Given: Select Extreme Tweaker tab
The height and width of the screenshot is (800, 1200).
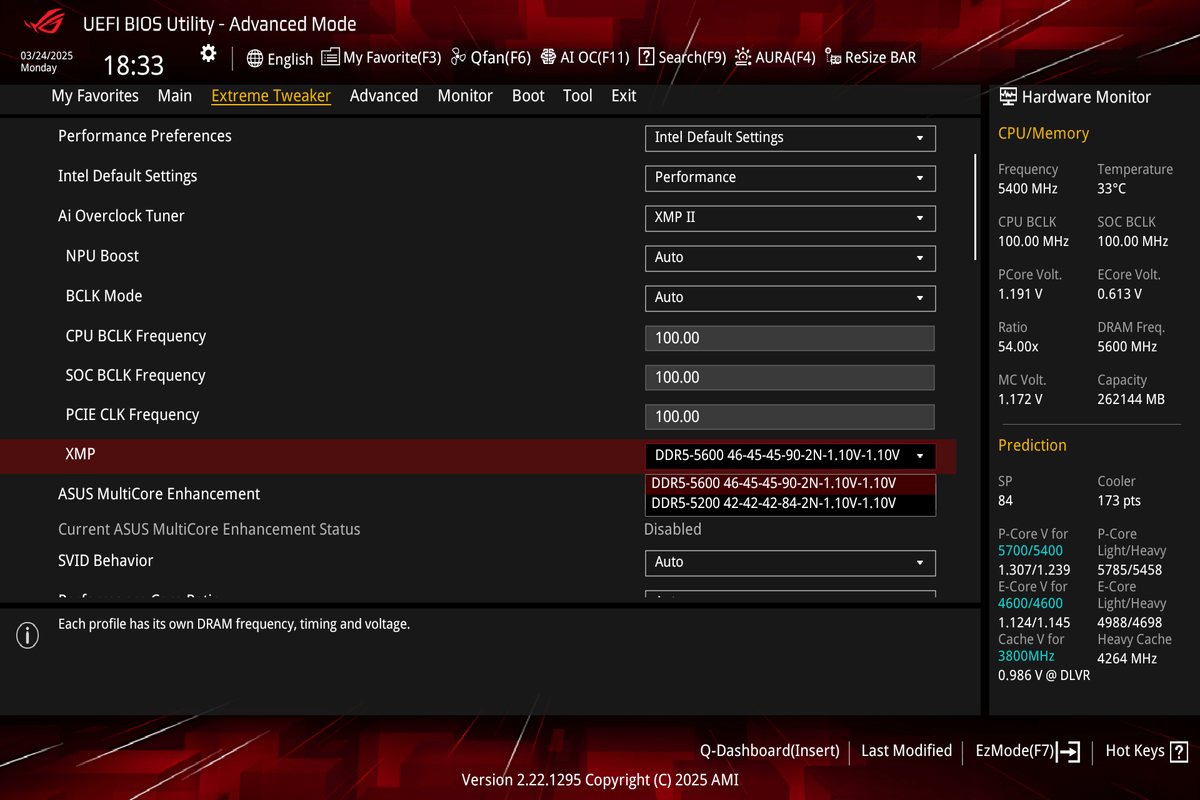Looking at the screenshot, I should (271, 96).
